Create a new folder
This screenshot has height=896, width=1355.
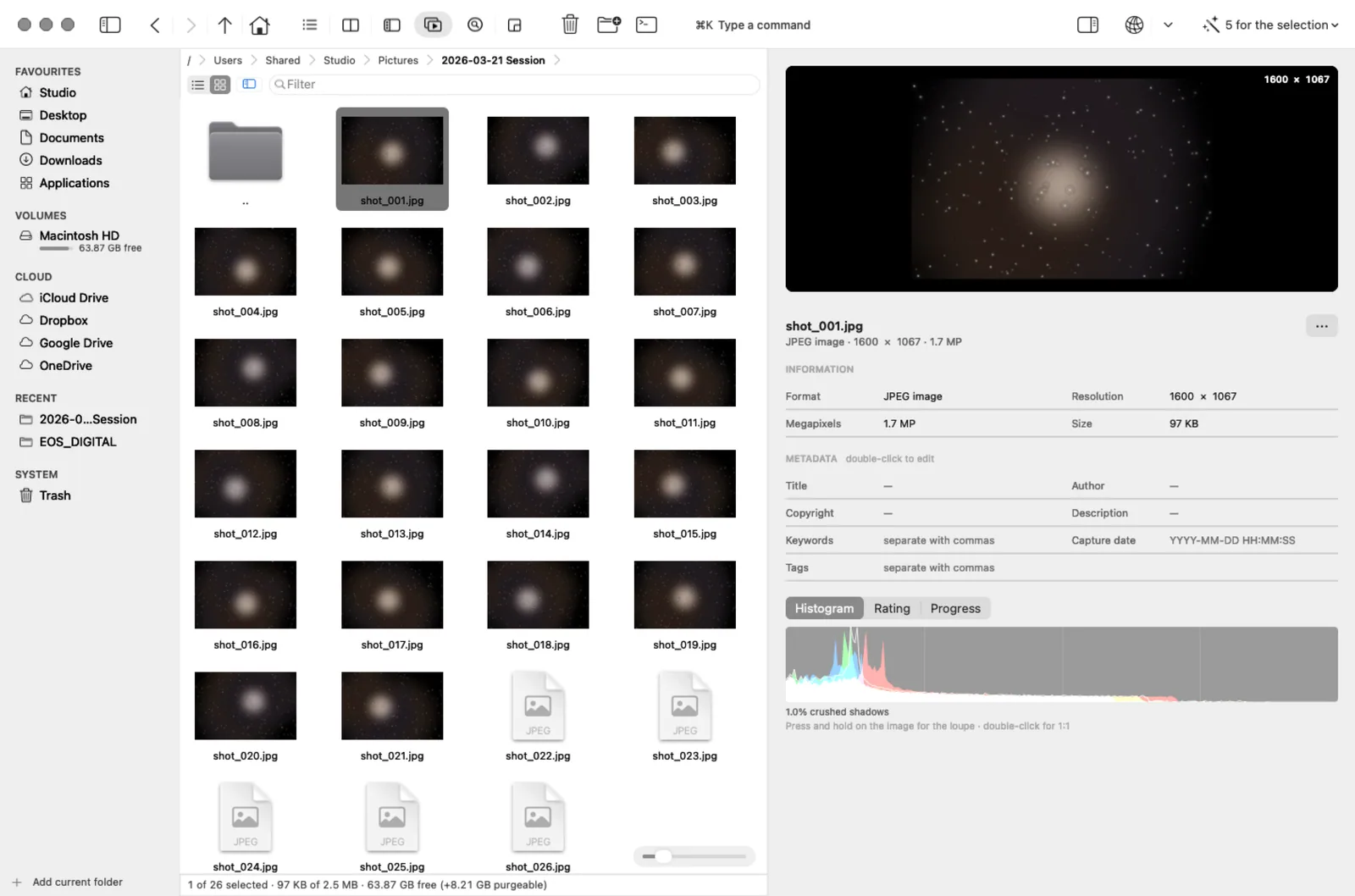tap(609, 25)
